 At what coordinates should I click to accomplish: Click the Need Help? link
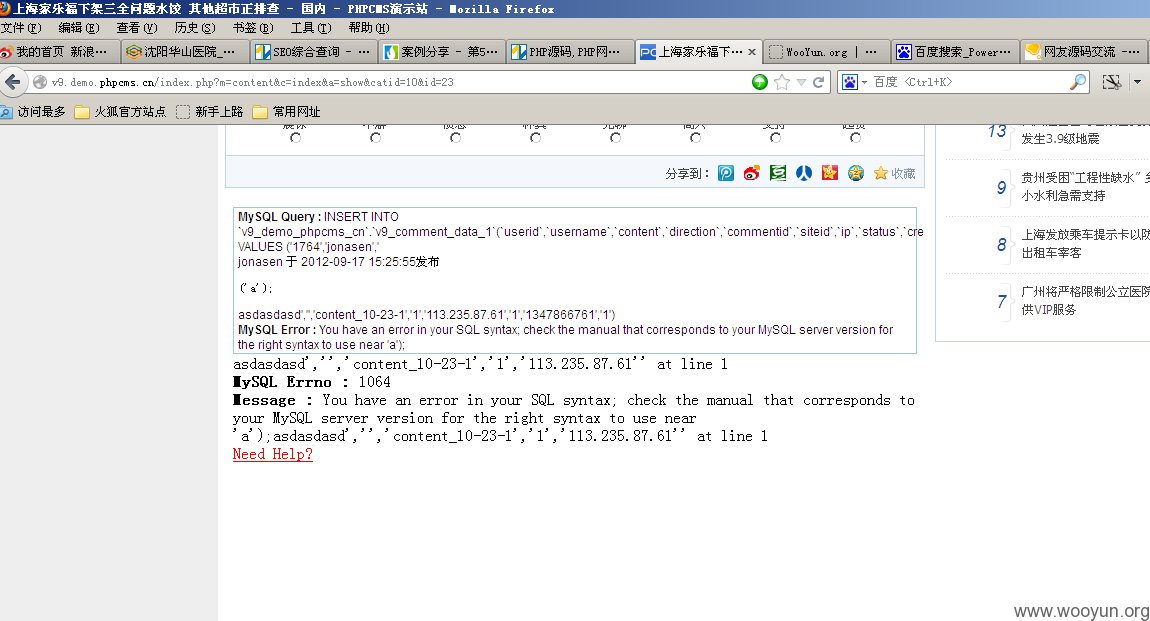(273, 454)
